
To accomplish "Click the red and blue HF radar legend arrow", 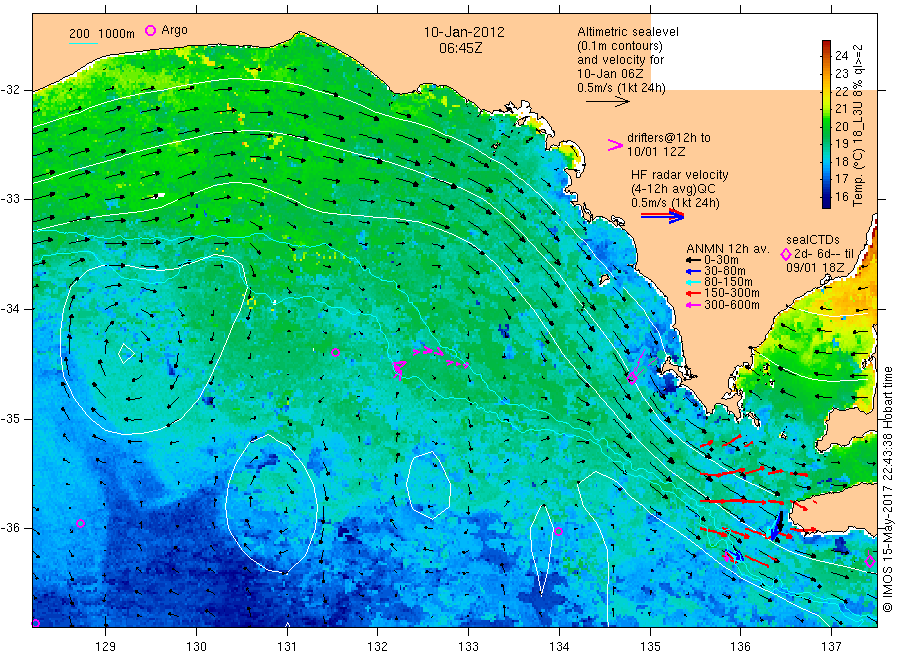I will tap(662, 216).
